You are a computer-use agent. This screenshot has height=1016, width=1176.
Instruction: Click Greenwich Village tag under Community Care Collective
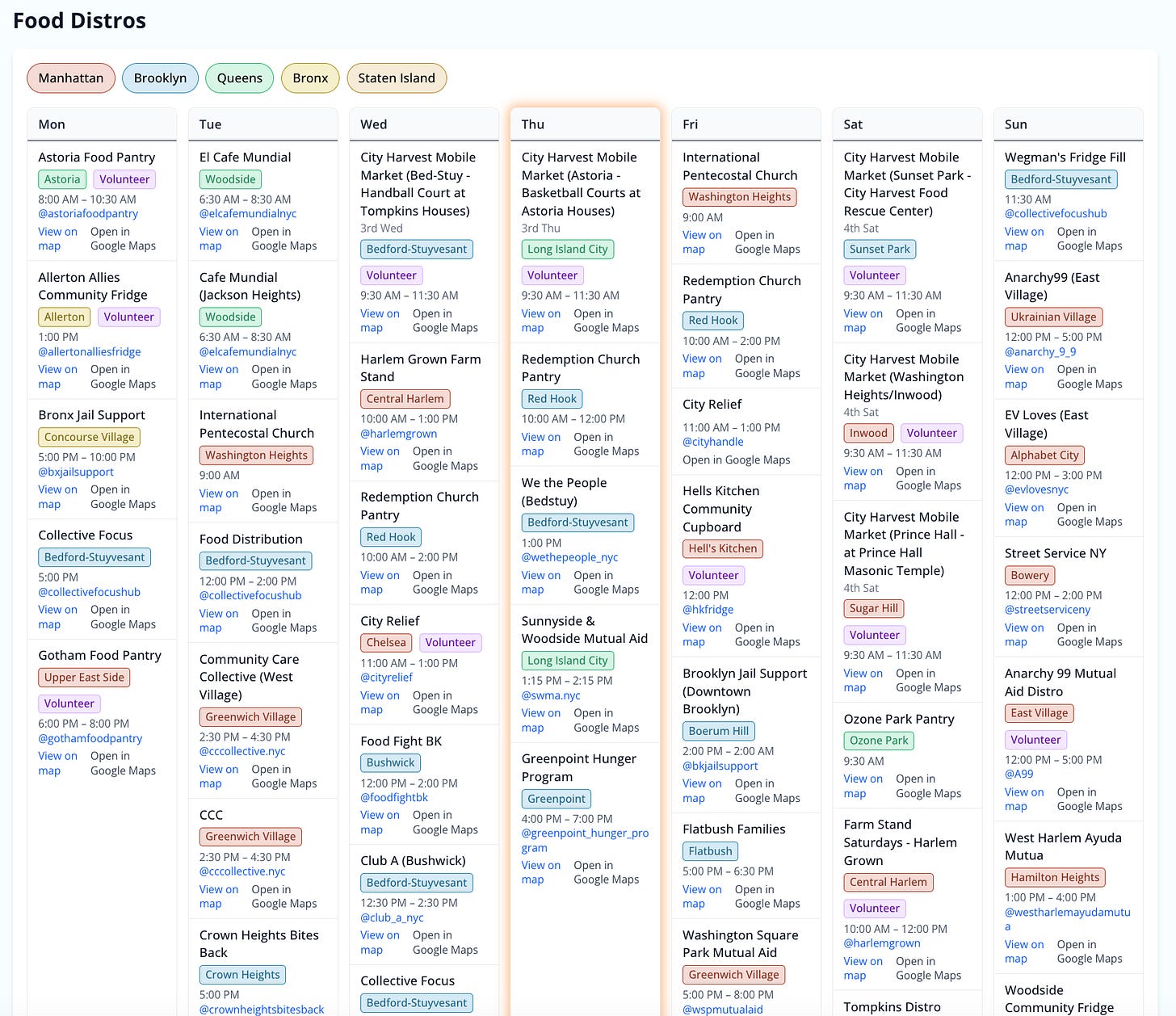[x=250, y=717]
